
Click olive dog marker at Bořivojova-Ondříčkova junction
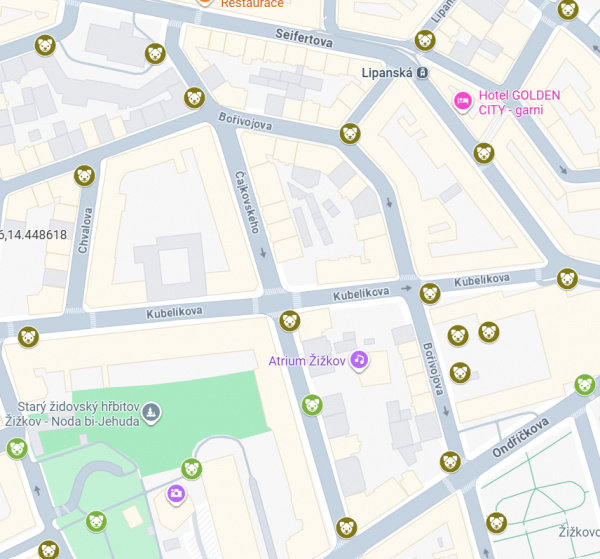(x=450, y=461)
